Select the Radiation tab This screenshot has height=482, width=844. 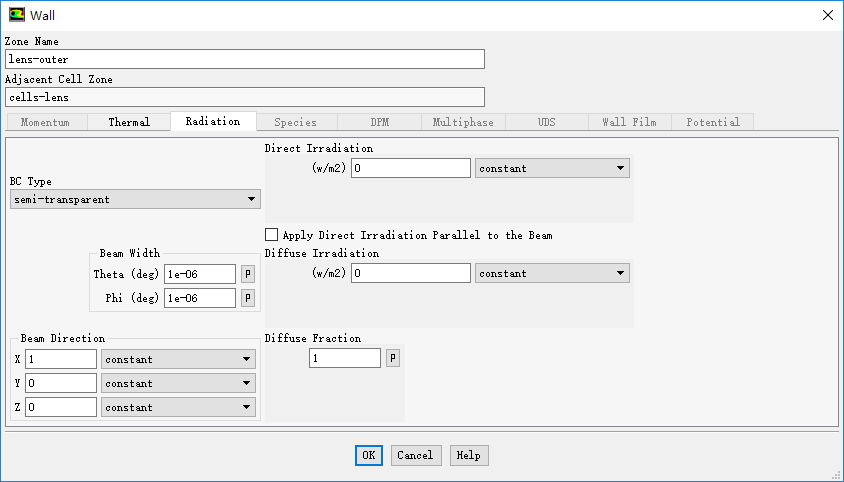[213, 121]
